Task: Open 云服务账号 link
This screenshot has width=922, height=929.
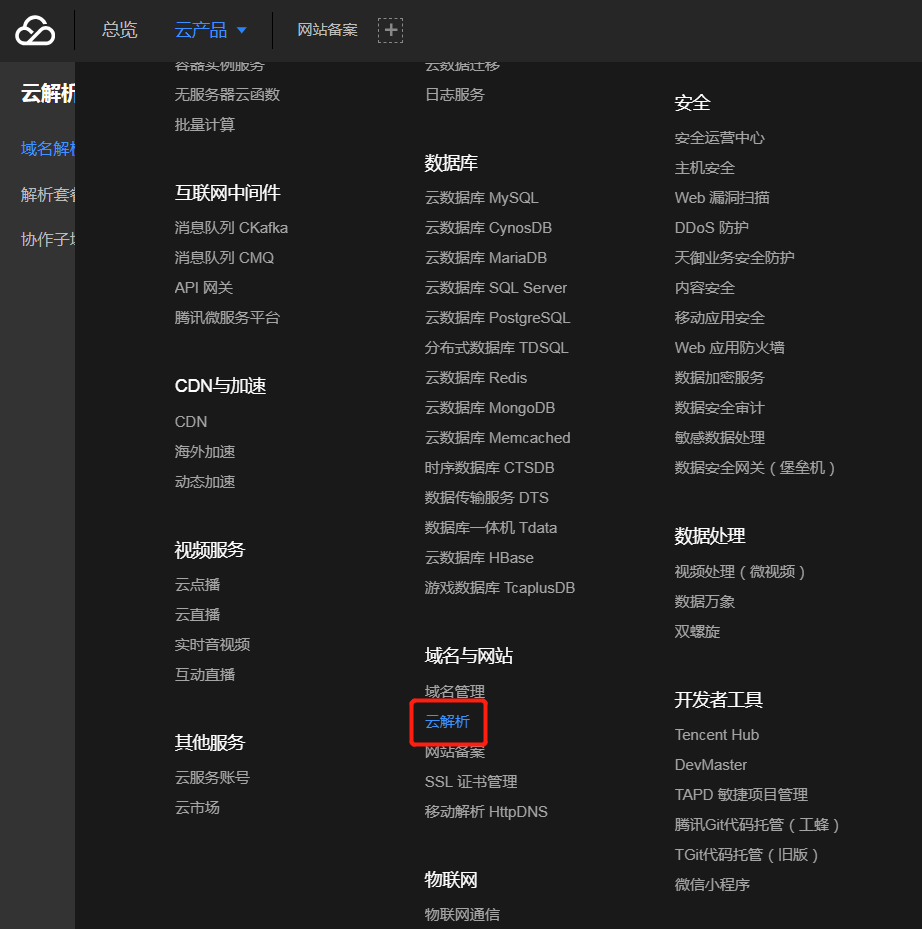Action: (212, 778)
